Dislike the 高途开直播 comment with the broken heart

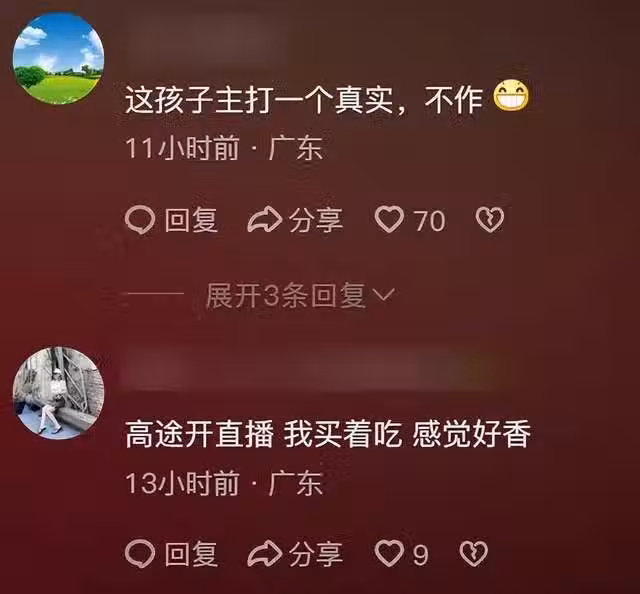473,554
